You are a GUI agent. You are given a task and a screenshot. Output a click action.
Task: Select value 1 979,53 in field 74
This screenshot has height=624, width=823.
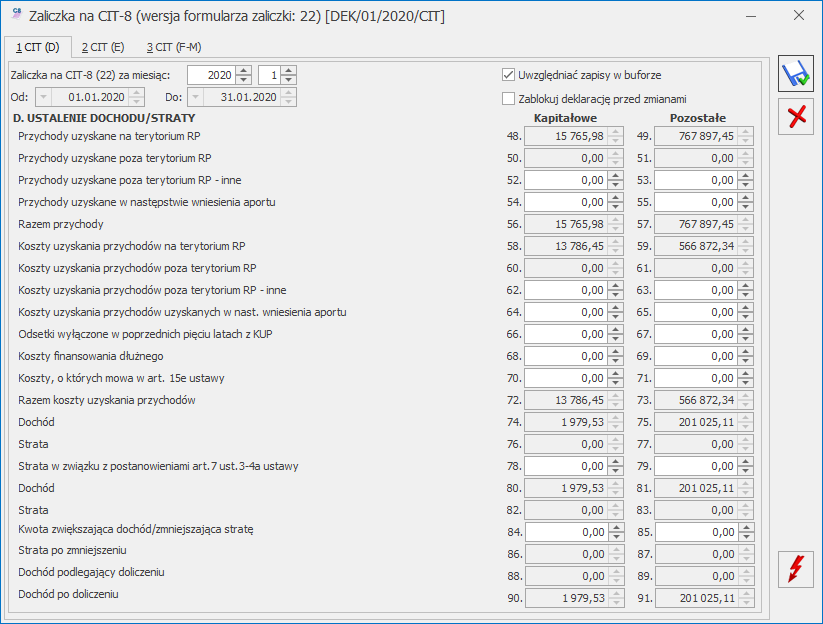click(x=583, y=422)
